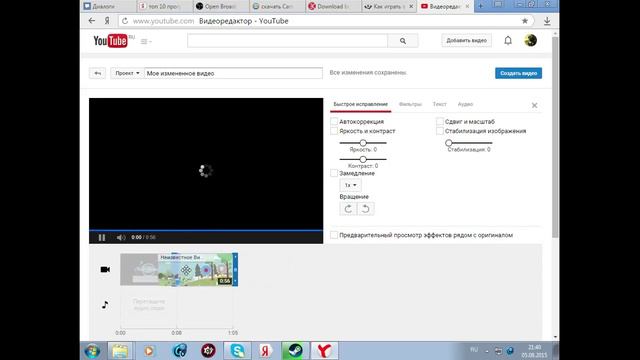This screenshot has height=360, width=640.
Task: Open new browser tab with plus
Action: (x=480, y=6)
